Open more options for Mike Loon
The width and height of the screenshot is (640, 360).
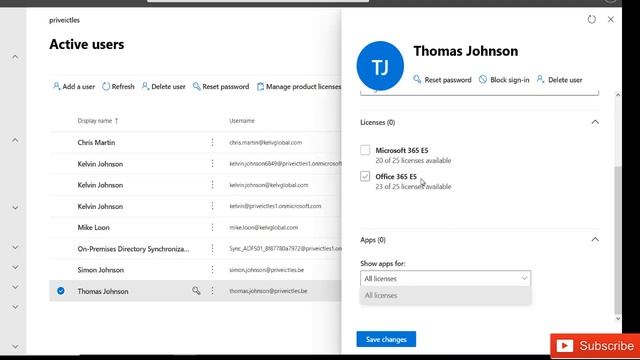tap(212, 227)
